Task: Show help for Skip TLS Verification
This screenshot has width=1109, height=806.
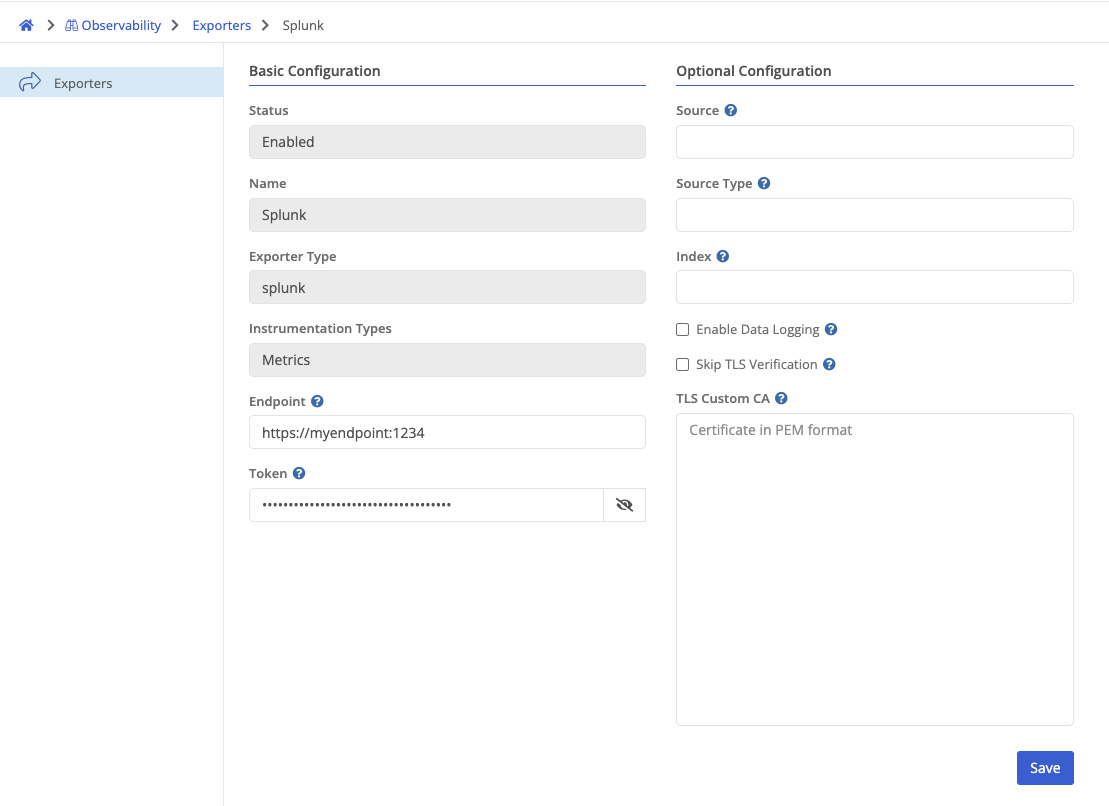Action: coord(829,364)
